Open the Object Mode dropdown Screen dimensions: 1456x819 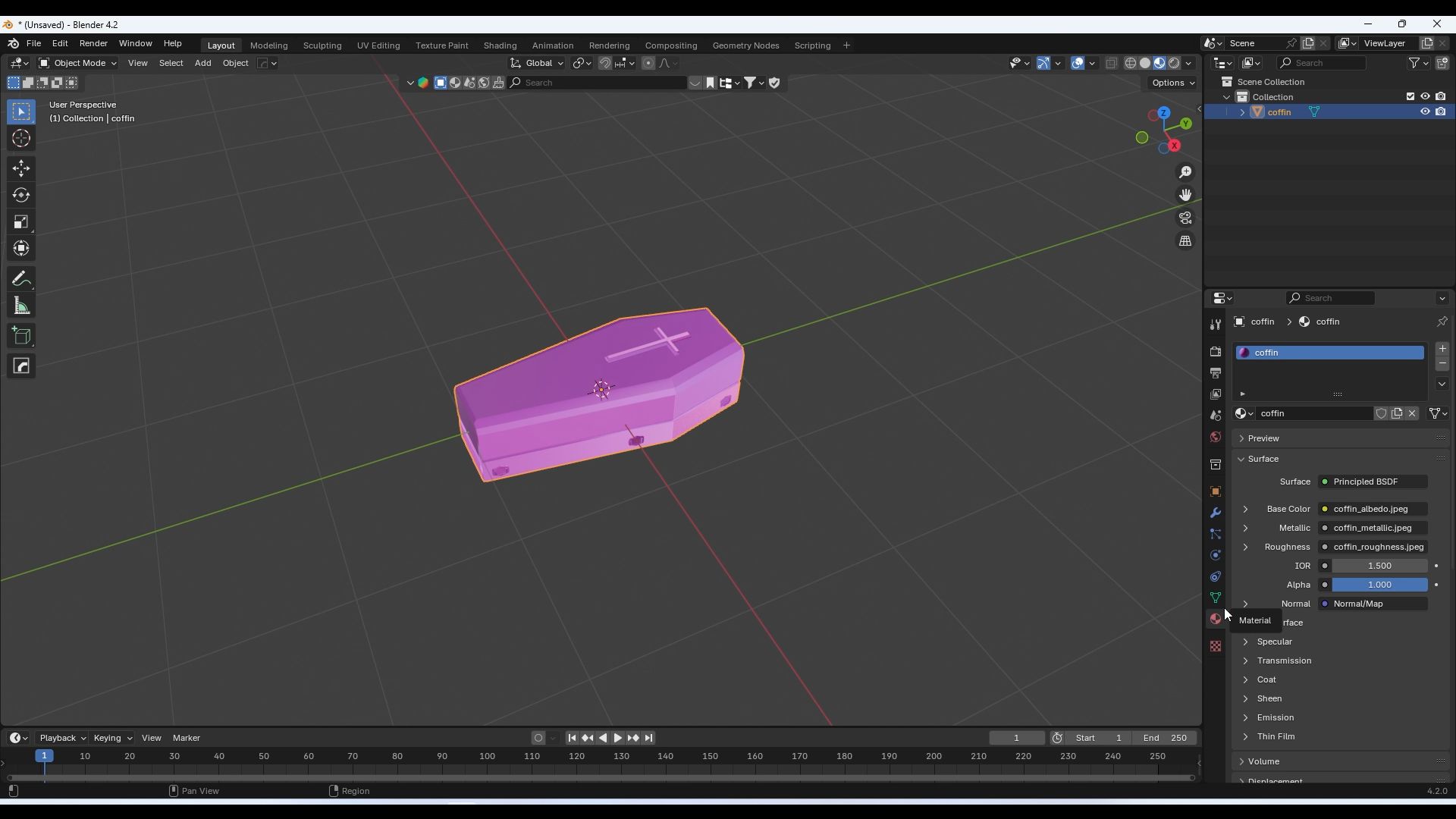click(x=77, y=64)
